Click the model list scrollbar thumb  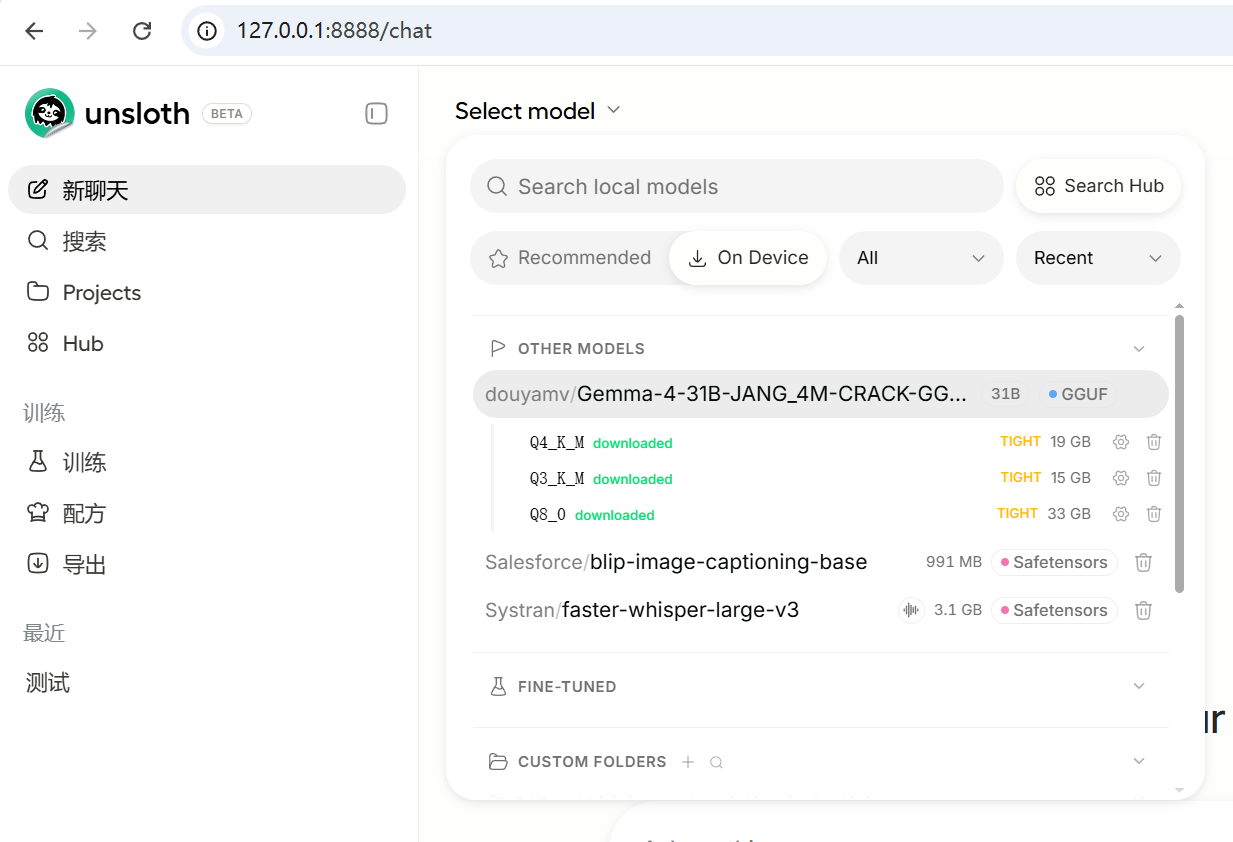click(x=1180, y=454)
